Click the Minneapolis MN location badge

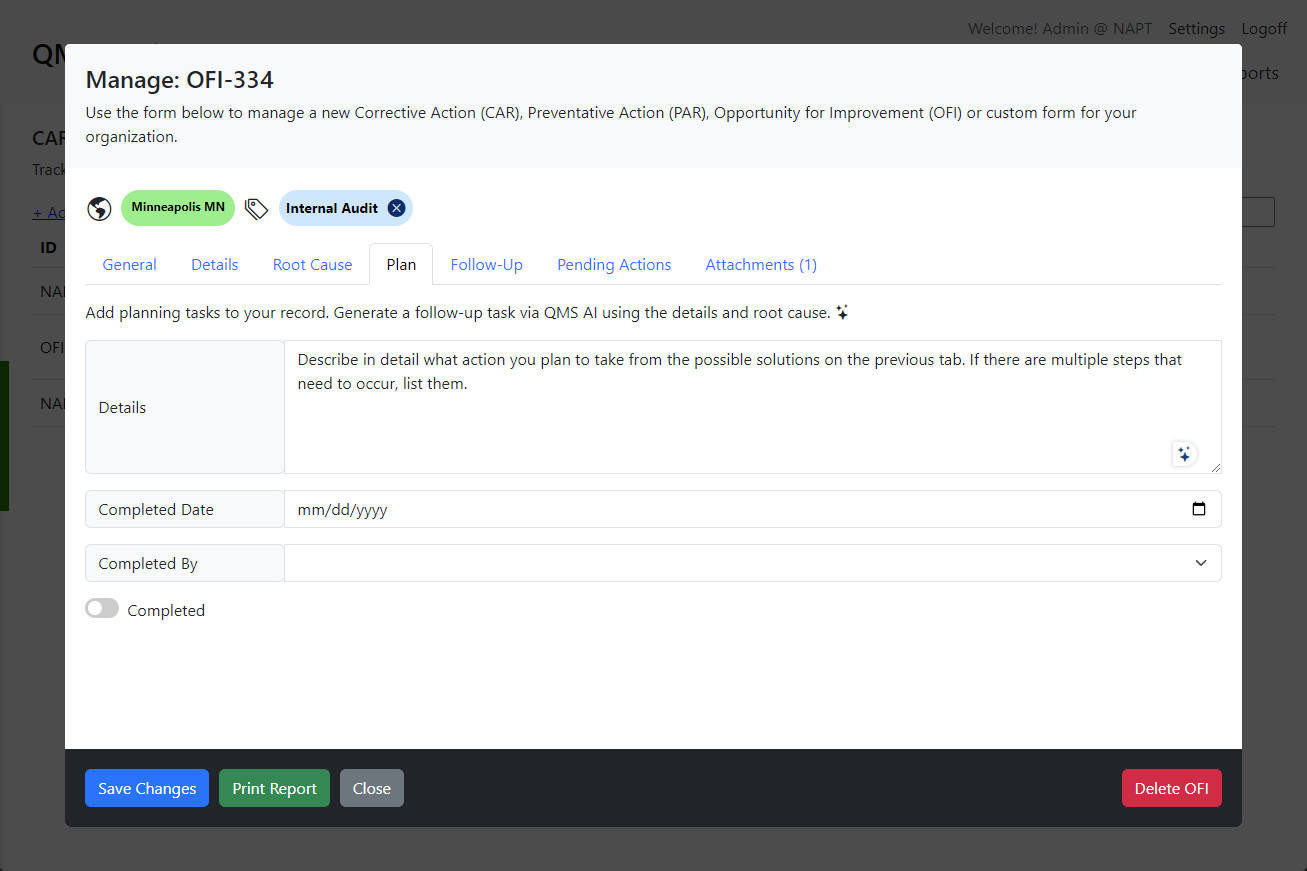coord(178,208)
